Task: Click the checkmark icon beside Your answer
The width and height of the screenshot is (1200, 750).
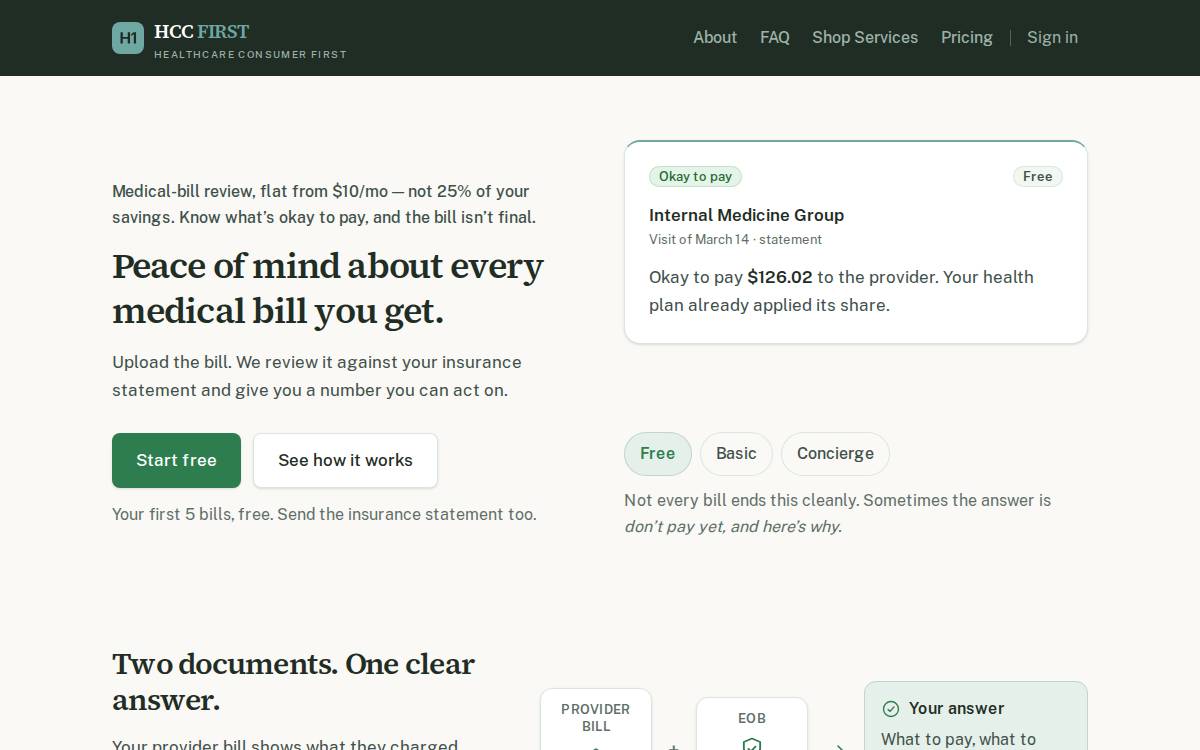Action: pyautogui.click(x=891, y=709)
